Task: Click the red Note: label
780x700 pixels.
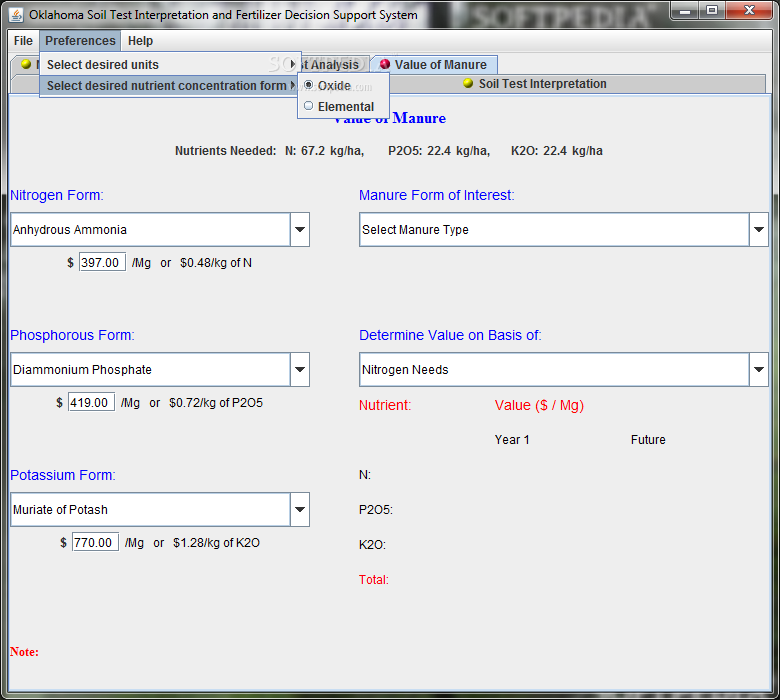Action: click(24, 652)
